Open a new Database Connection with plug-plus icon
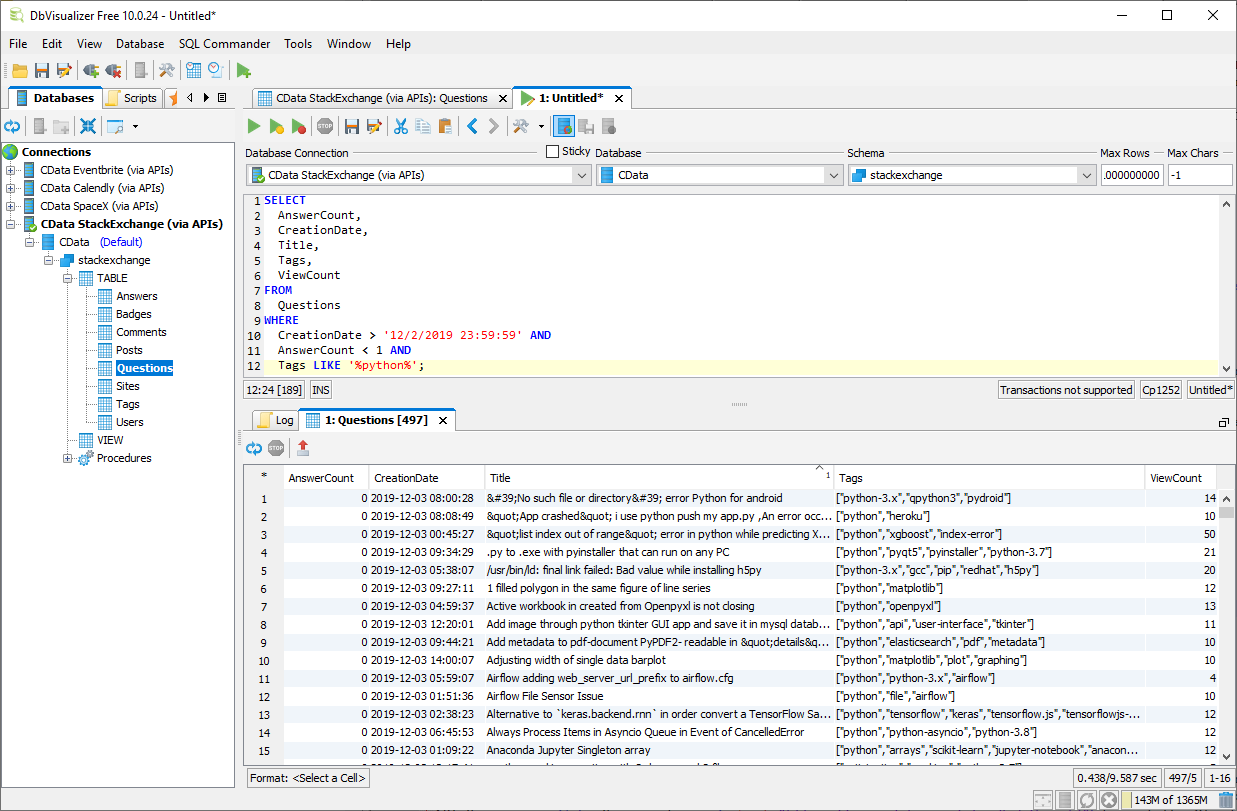1237x811 pixels. (x=91, y=70)
